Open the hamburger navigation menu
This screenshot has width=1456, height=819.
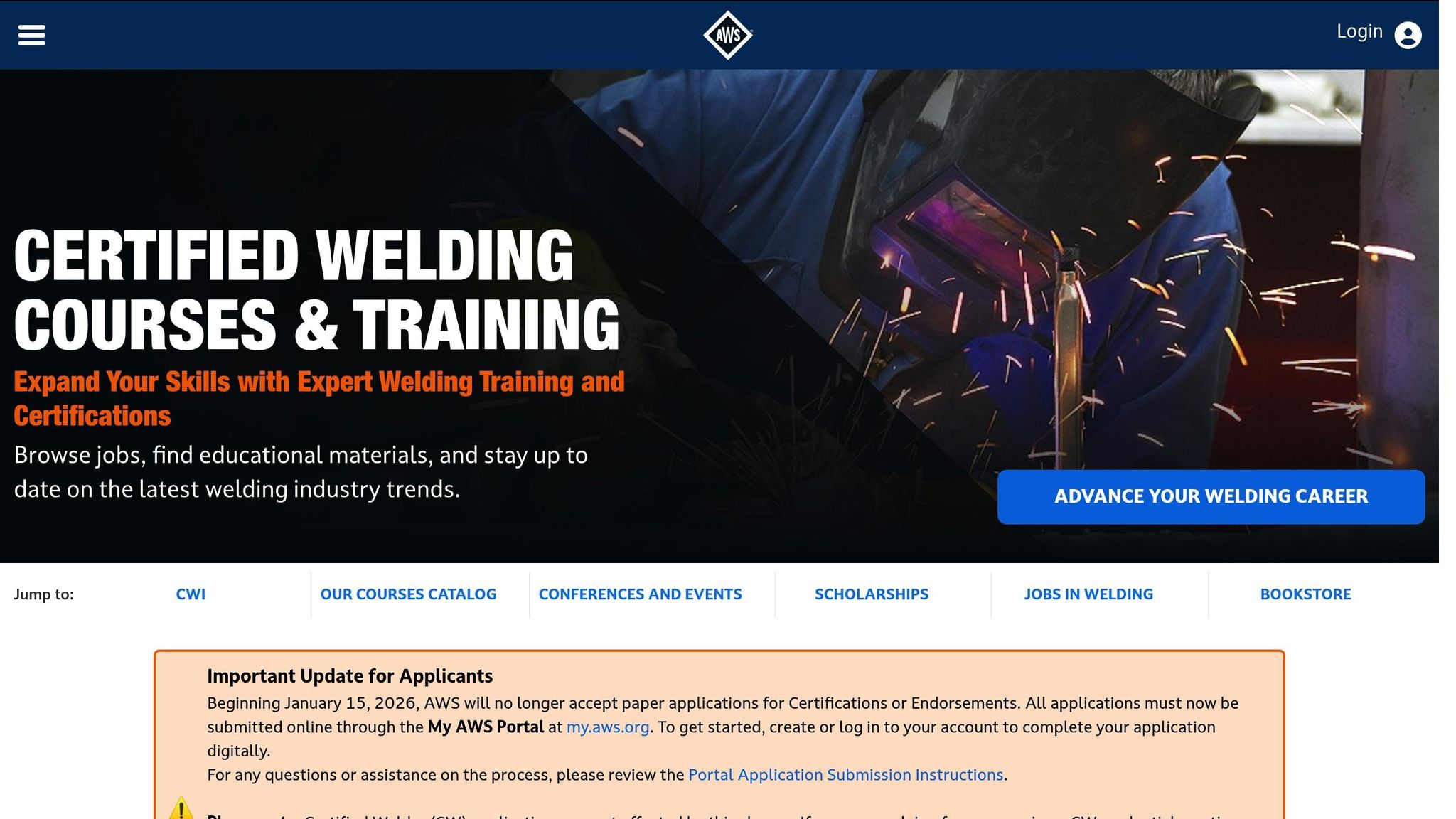32,35
